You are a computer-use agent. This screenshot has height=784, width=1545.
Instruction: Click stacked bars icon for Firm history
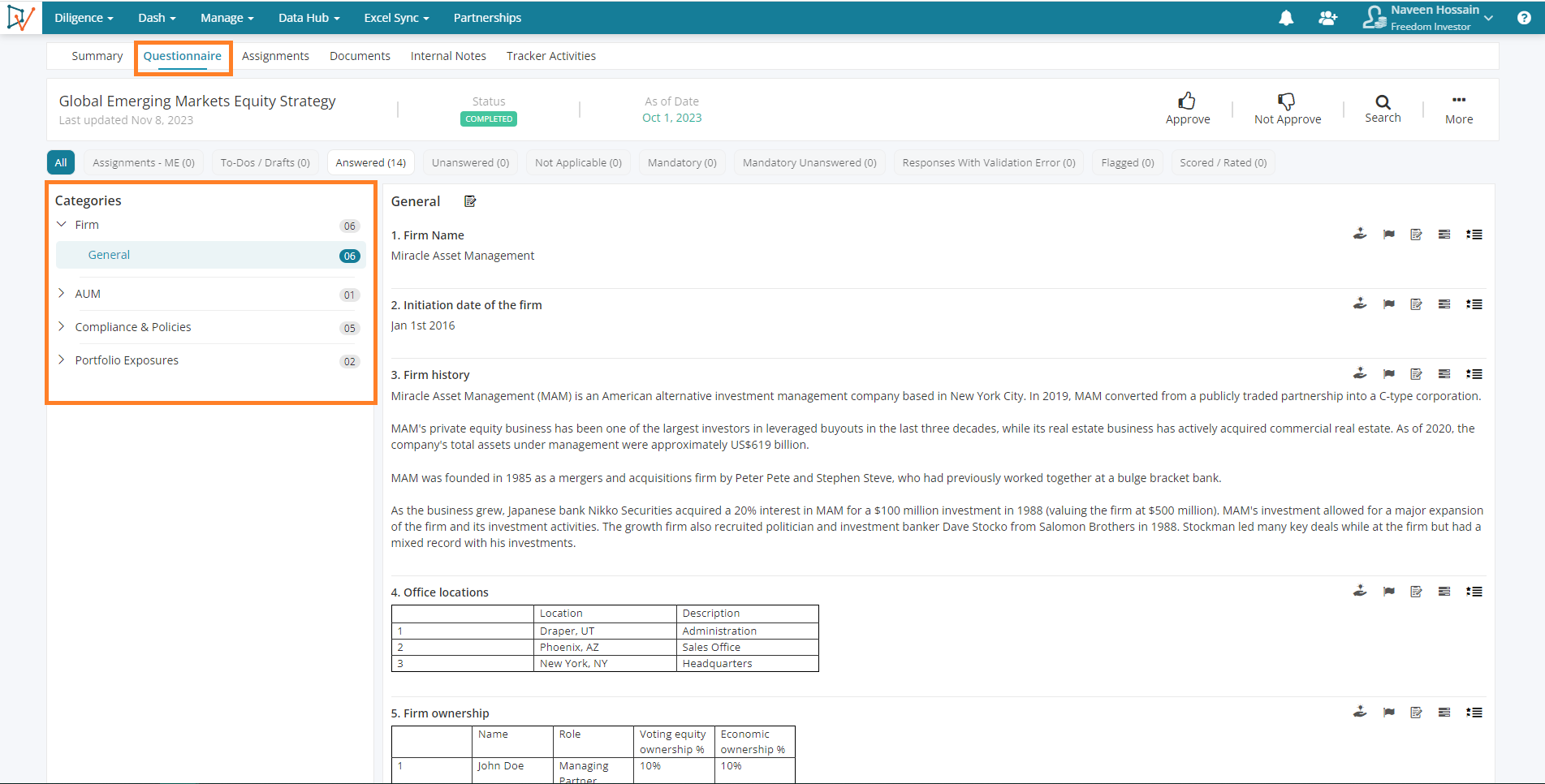[1444, 374]
